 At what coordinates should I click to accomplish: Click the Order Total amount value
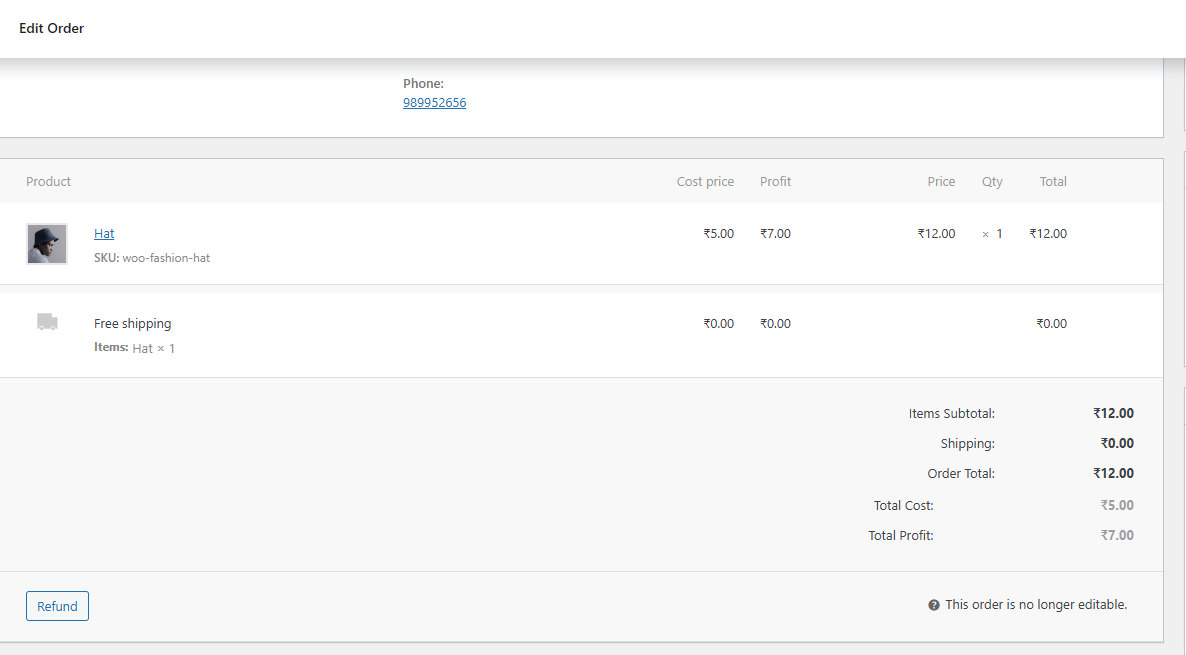[1113, 474]
